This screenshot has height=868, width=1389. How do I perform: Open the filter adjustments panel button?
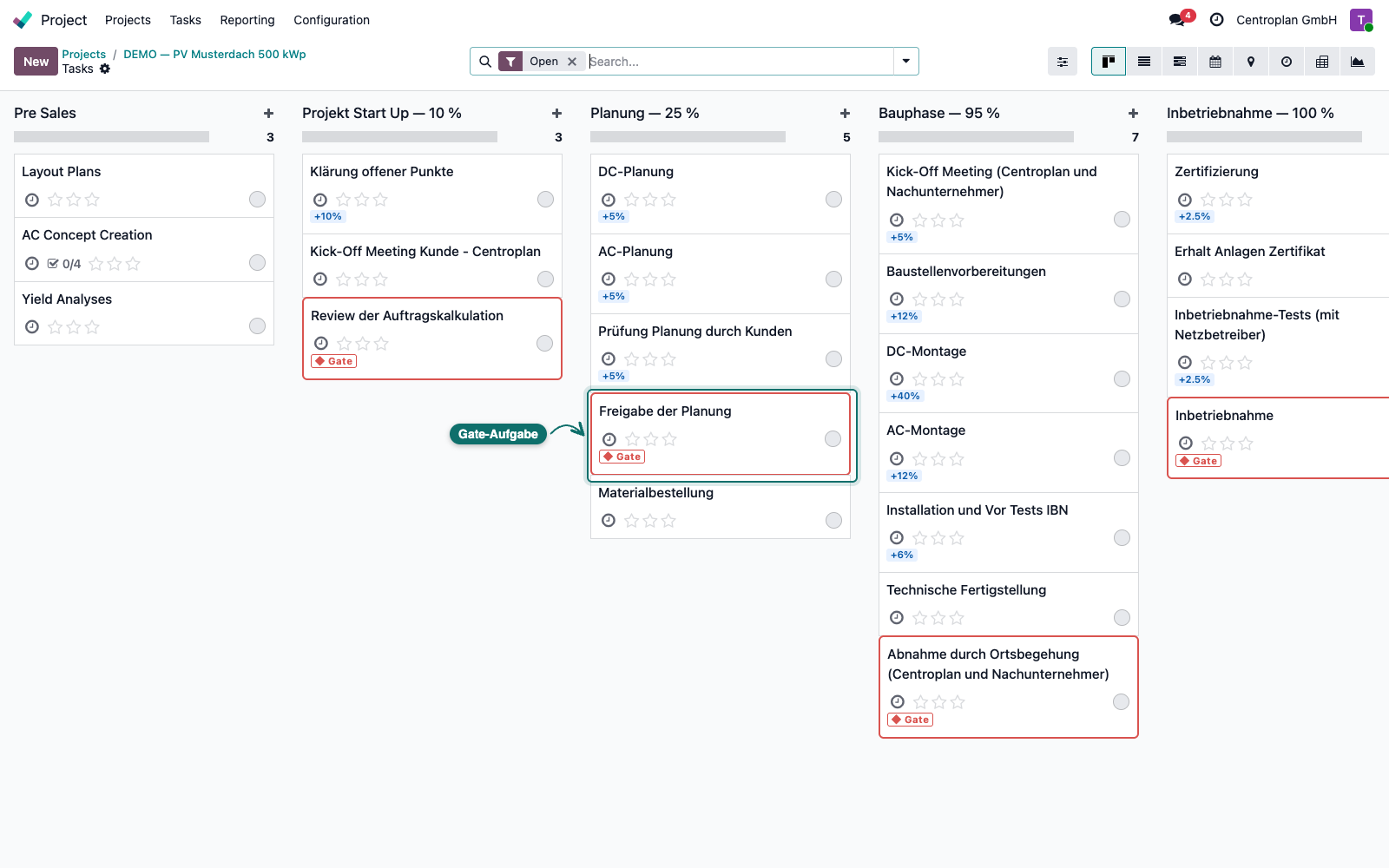tap(1063, 62)
